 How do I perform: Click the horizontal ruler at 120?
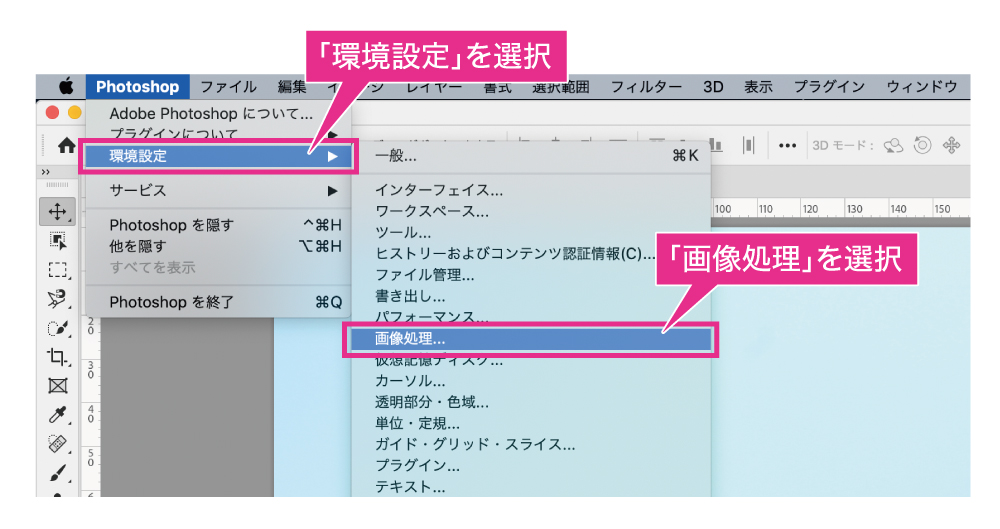[810, 209]
